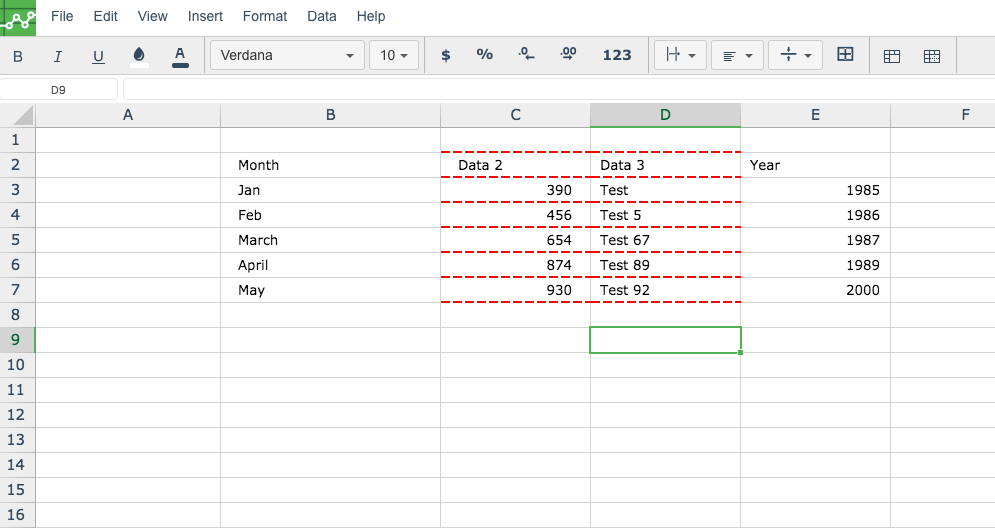Click the merge cells icon
Image resolution: width=995 pixels, height=528 pixels.
[845, 55]
